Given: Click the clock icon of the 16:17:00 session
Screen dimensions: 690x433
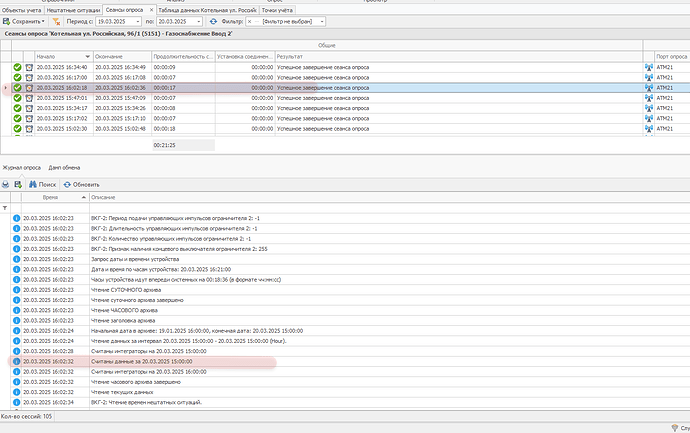Looking at the screenshot, I should click(x=29, y=77).
